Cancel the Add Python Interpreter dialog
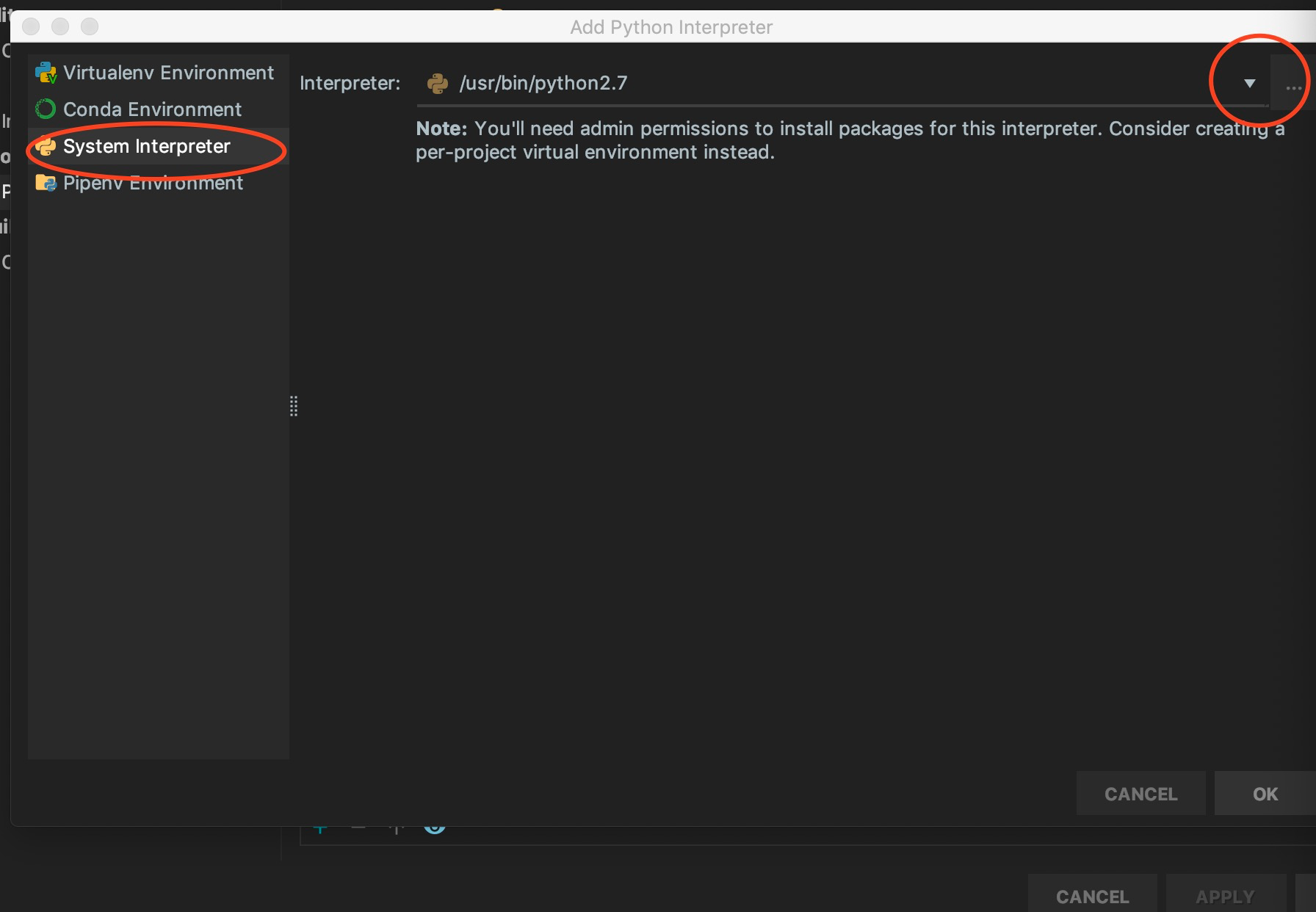The width and height of the screenshot is (1316, 912). pyautogui.click(x=1140, y=794)
